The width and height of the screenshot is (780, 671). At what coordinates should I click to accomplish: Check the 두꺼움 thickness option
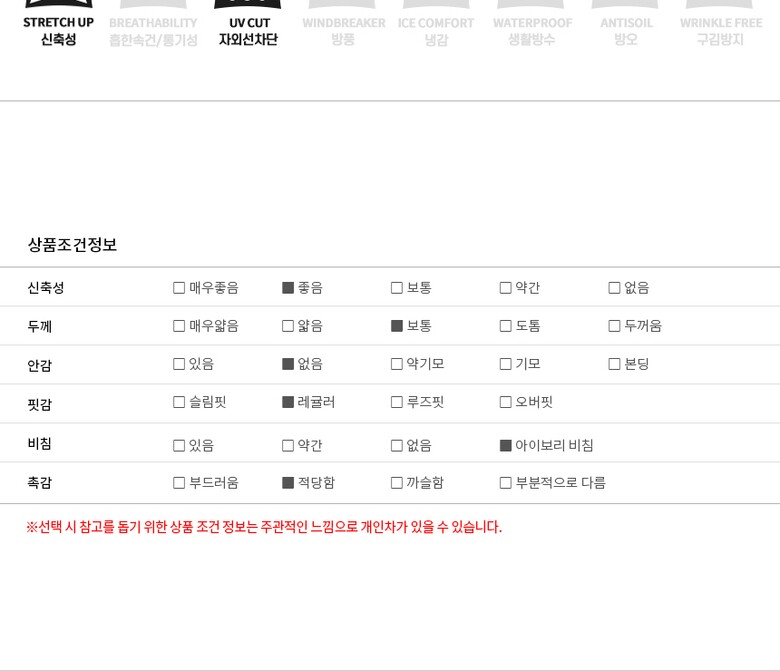pyautogui.click(x=615, y=326)
